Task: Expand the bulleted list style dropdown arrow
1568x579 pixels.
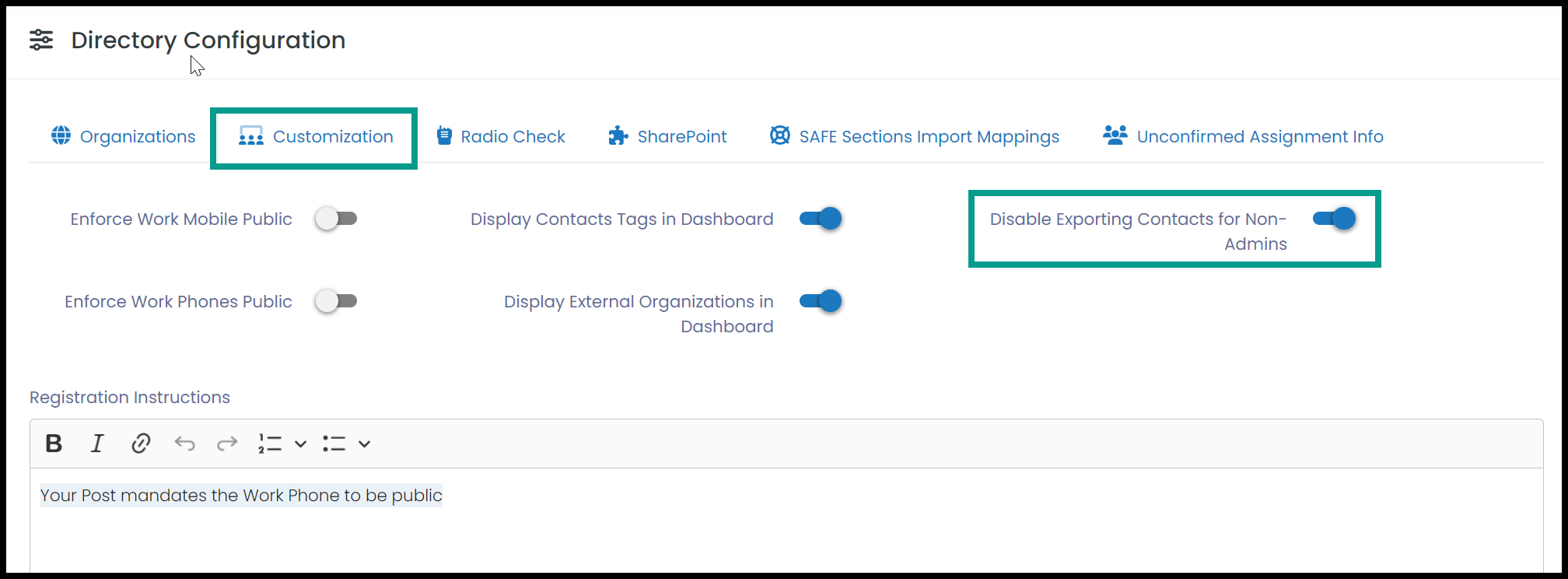Action: click(364, 444)
